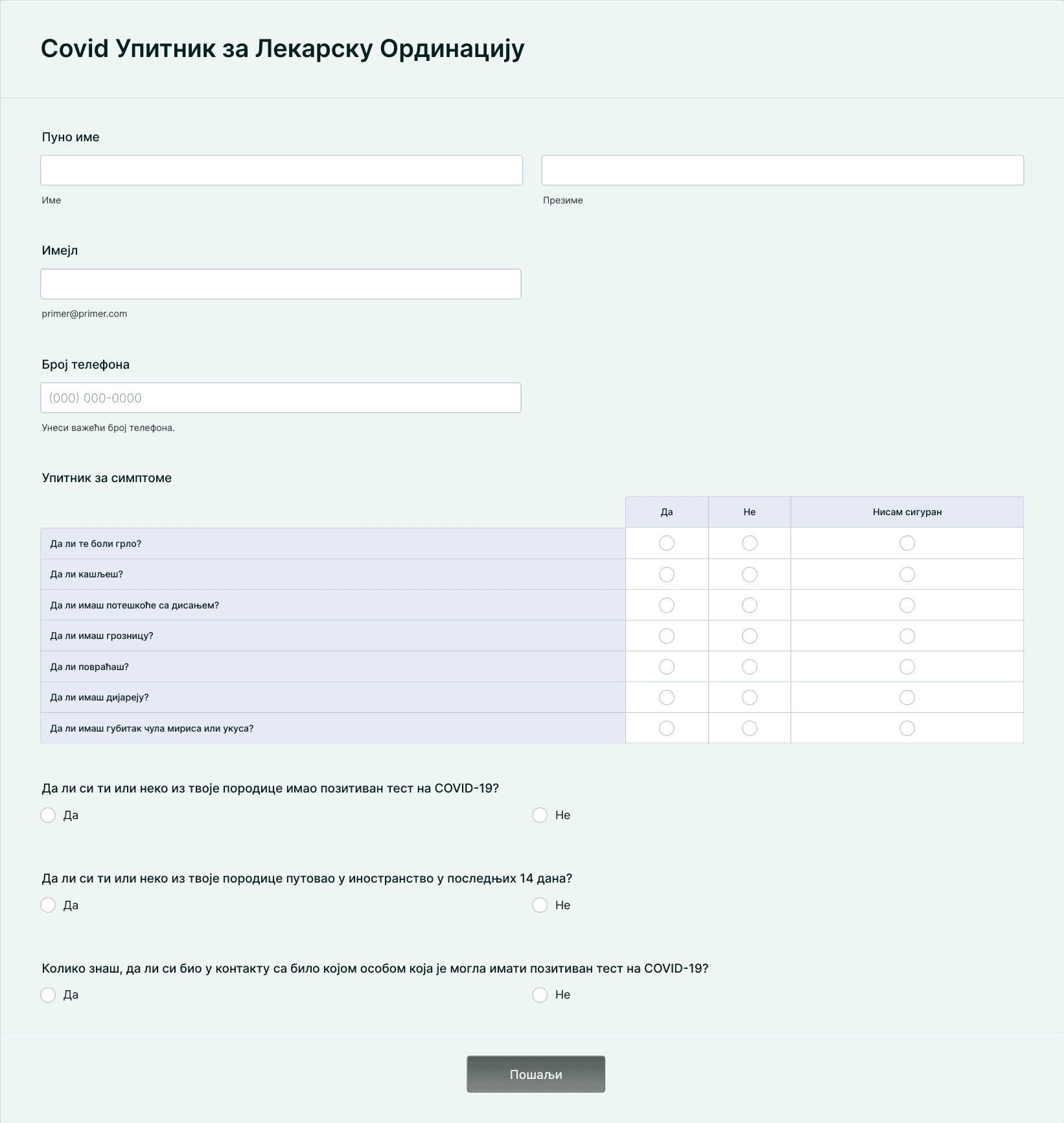
Task: Select Не for 'Да ли кашљеш?'
Action: (749, 574)
